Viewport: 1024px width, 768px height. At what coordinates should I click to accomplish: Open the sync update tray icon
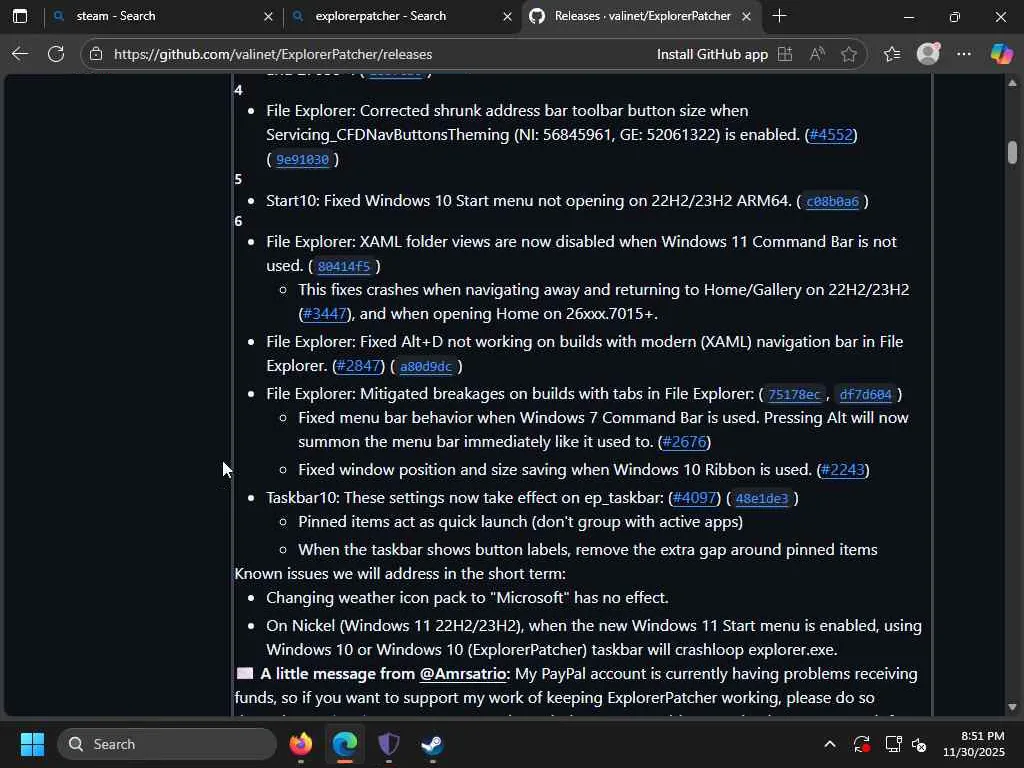(x=861, y=744)
